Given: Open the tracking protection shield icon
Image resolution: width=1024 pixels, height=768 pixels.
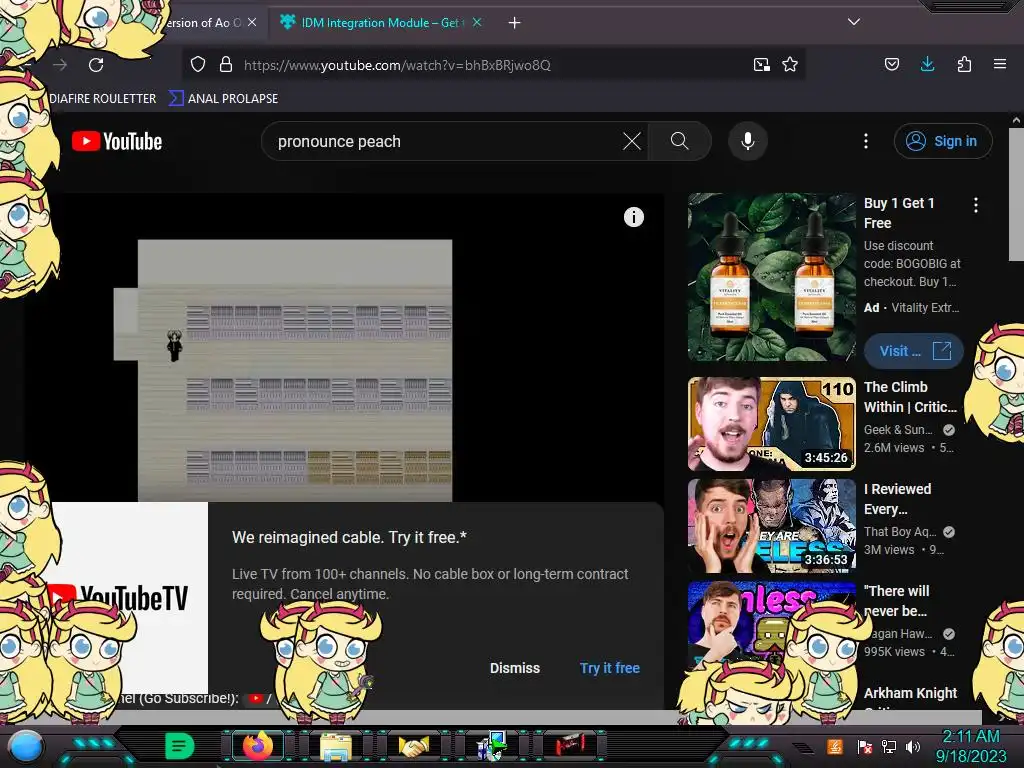Looking at the screenshot, I should click(198, 65).
